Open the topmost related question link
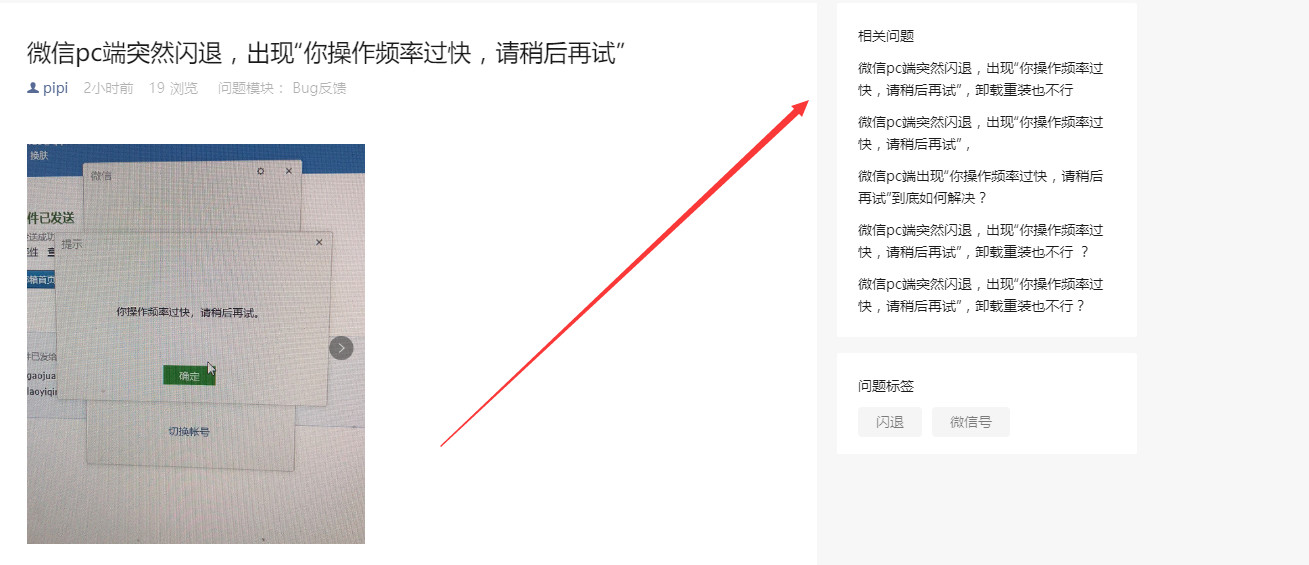 click(981, 79)
